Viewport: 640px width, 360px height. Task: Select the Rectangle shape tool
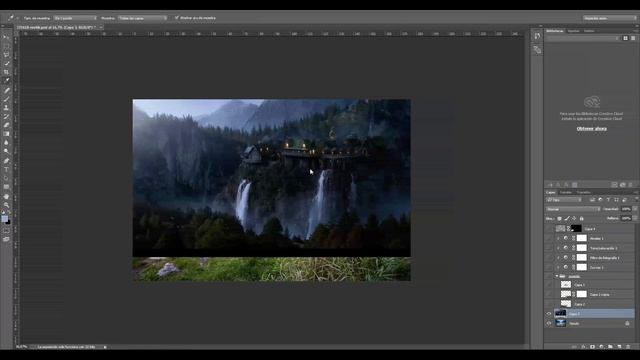(6, 187)
